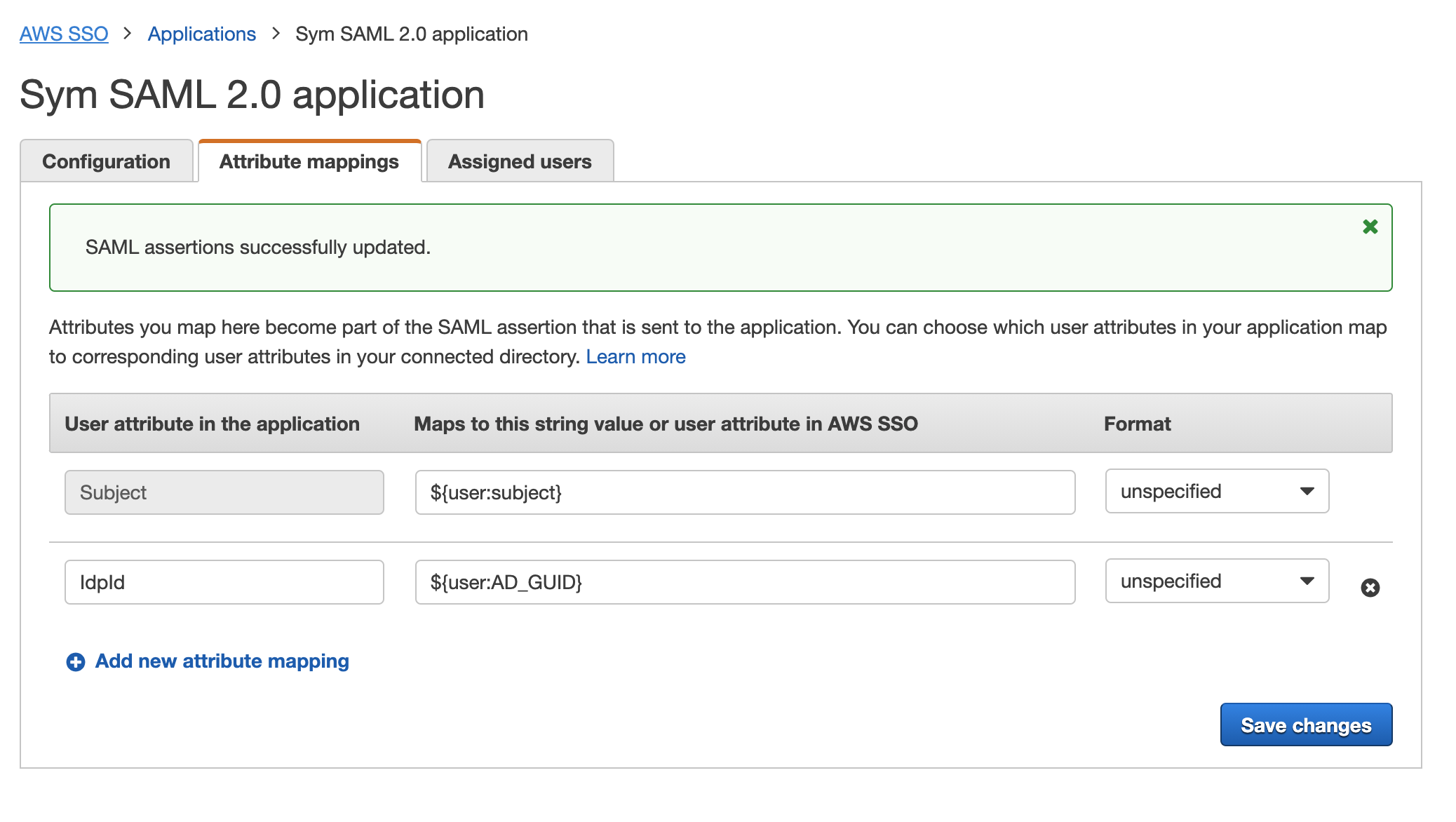Click the Save changes button
Viewport: 1456px width, 822px height.
1306,725
